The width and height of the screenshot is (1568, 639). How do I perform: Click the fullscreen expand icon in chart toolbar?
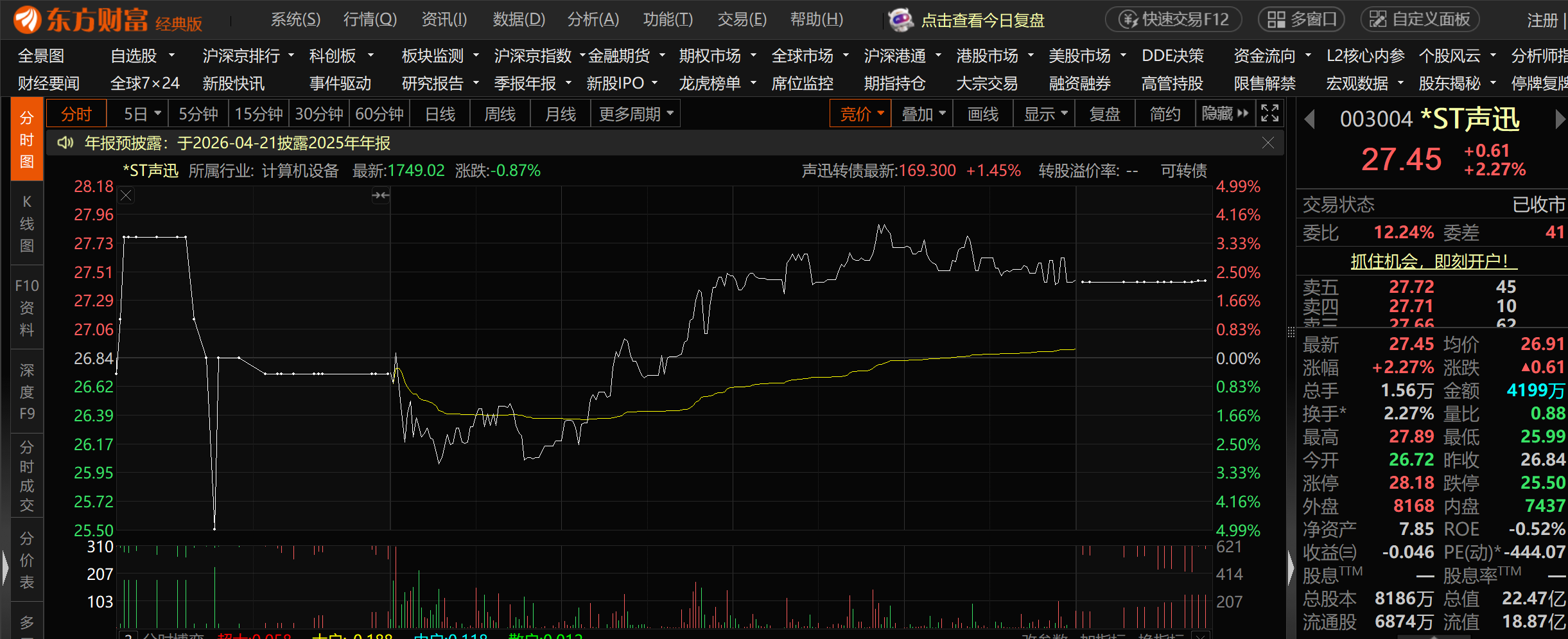pos(1269,114)
